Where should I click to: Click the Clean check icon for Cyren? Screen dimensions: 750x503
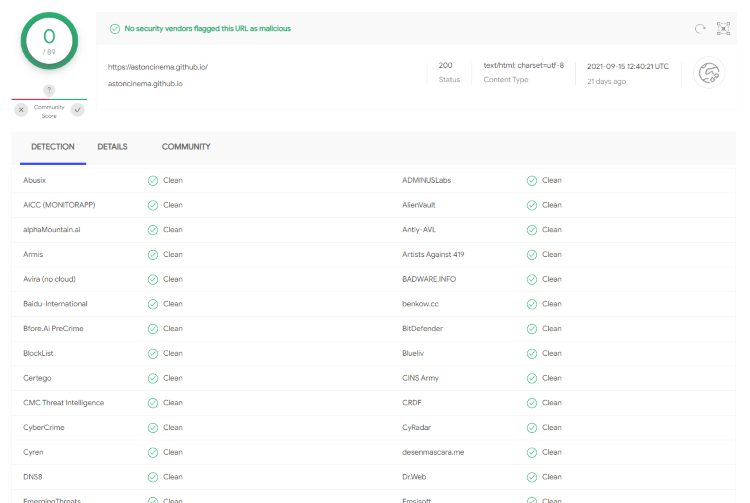click(x=153, y=452)
